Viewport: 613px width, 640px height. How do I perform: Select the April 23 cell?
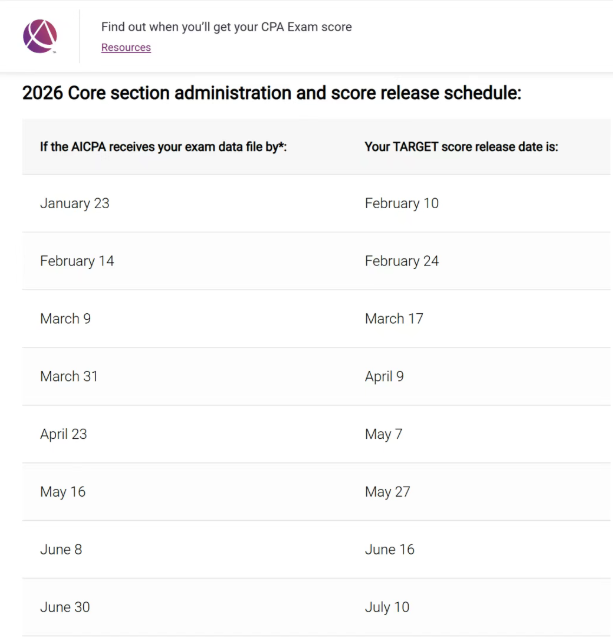[63, 434]
